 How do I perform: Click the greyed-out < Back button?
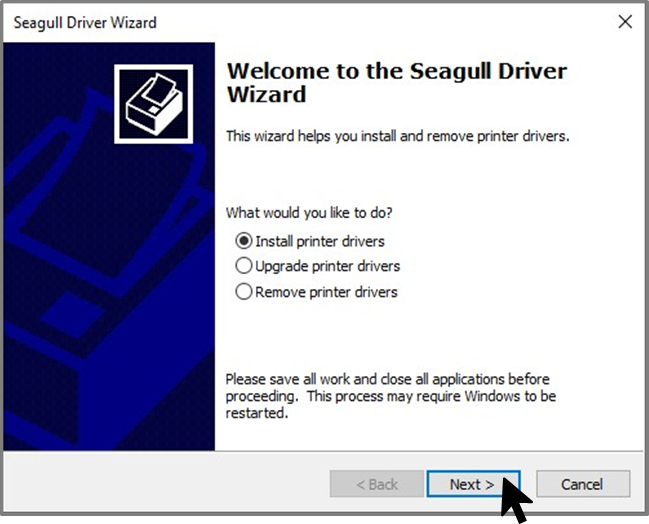tap(377, 484)
